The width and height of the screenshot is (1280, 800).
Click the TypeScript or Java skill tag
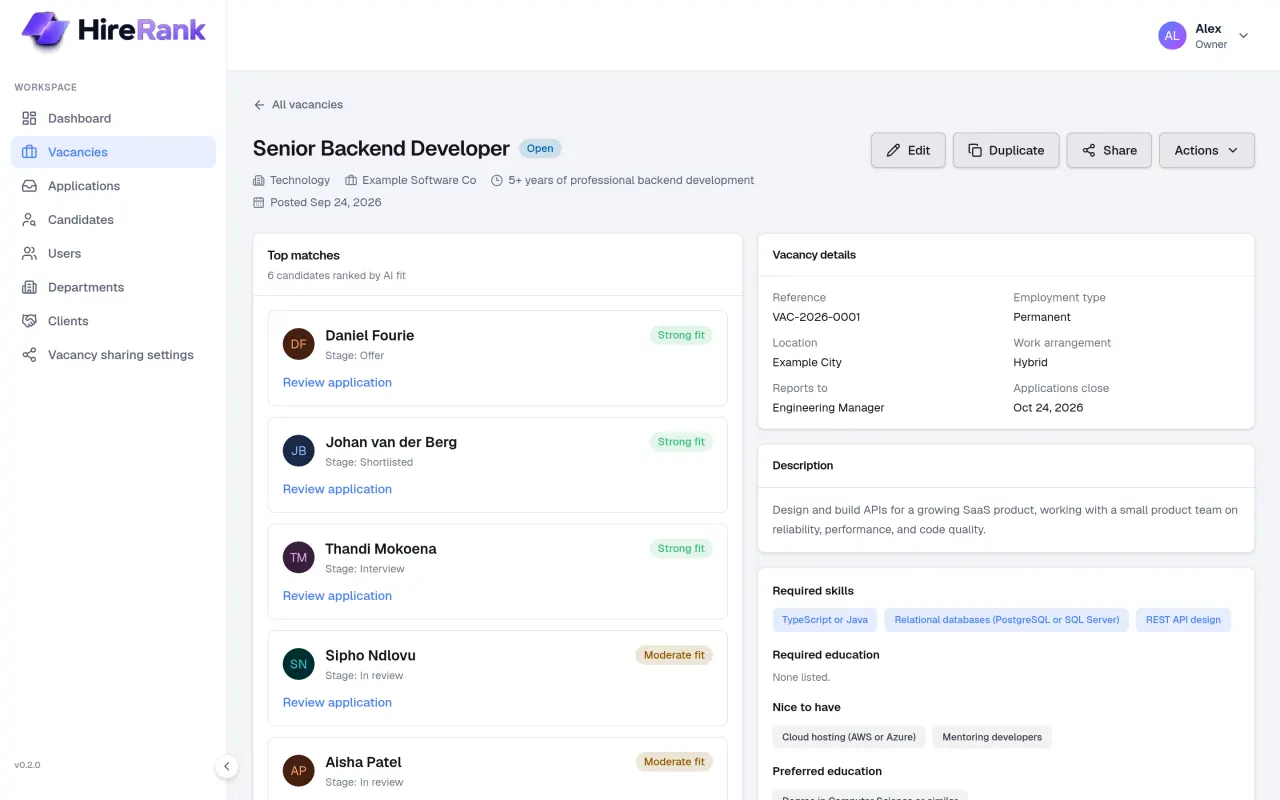tap(825, 620)
